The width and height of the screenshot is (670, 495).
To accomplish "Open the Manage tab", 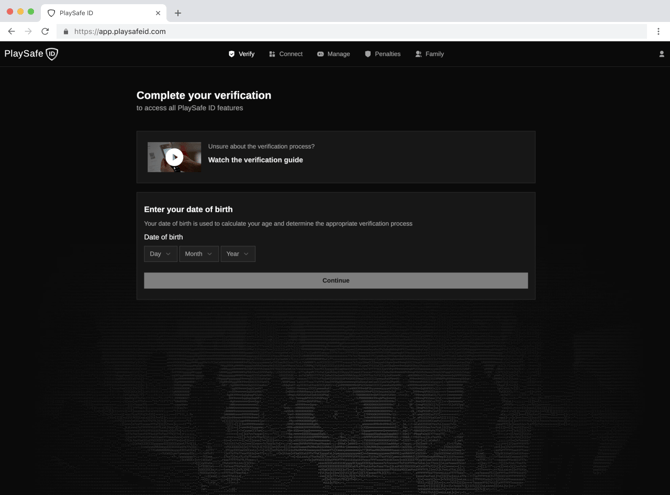I will [x=334, y=54].
